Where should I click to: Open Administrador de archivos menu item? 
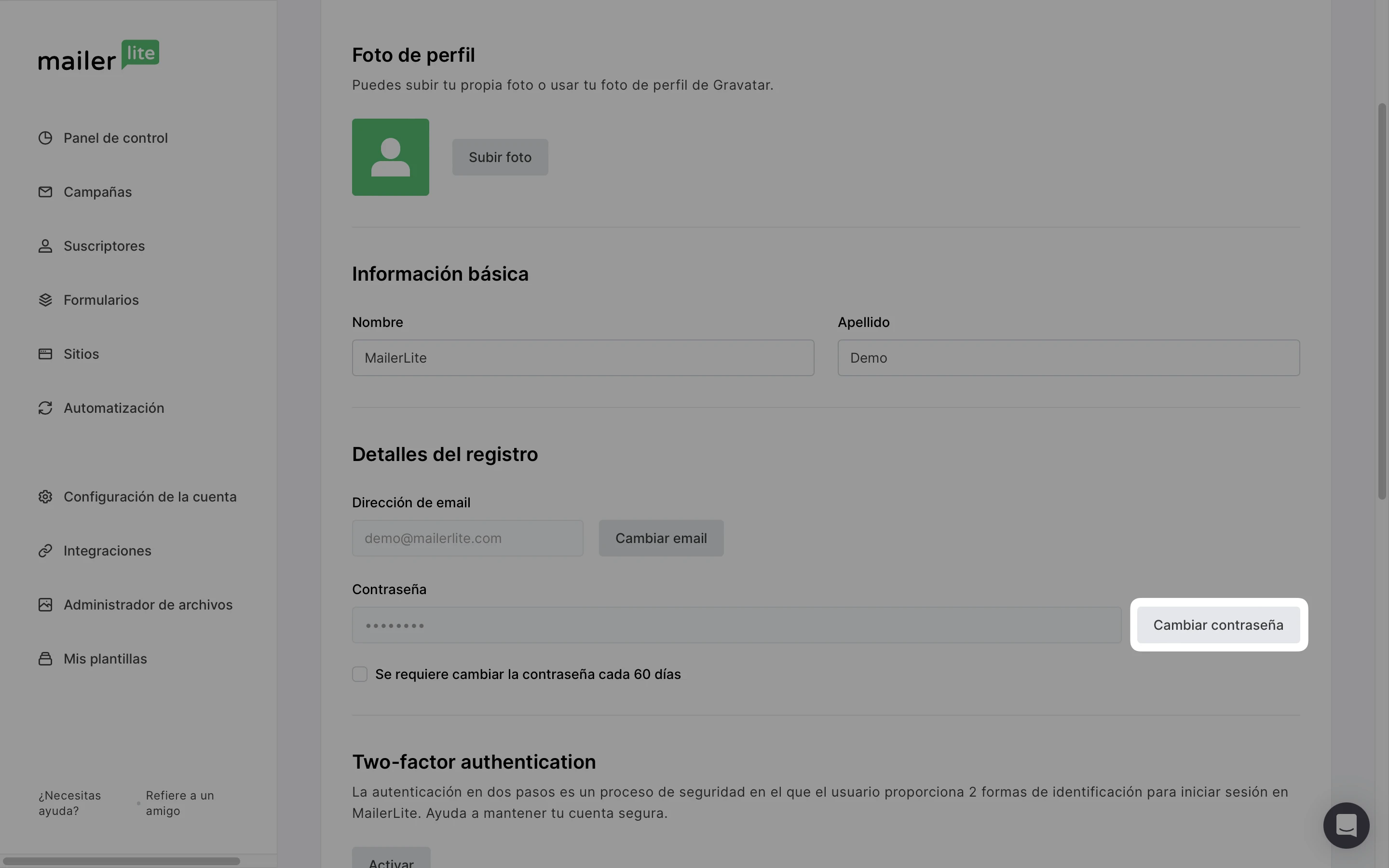(148, 605)
